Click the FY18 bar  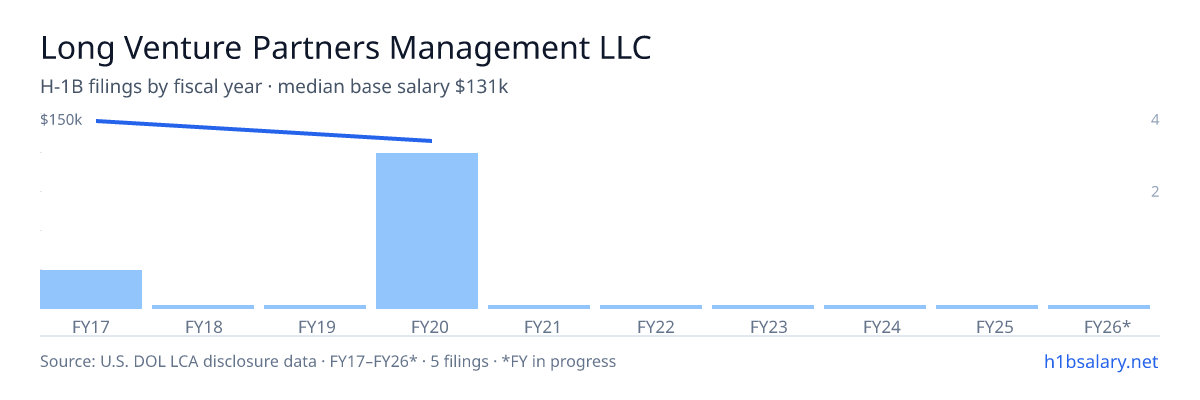tap(203, 307)
